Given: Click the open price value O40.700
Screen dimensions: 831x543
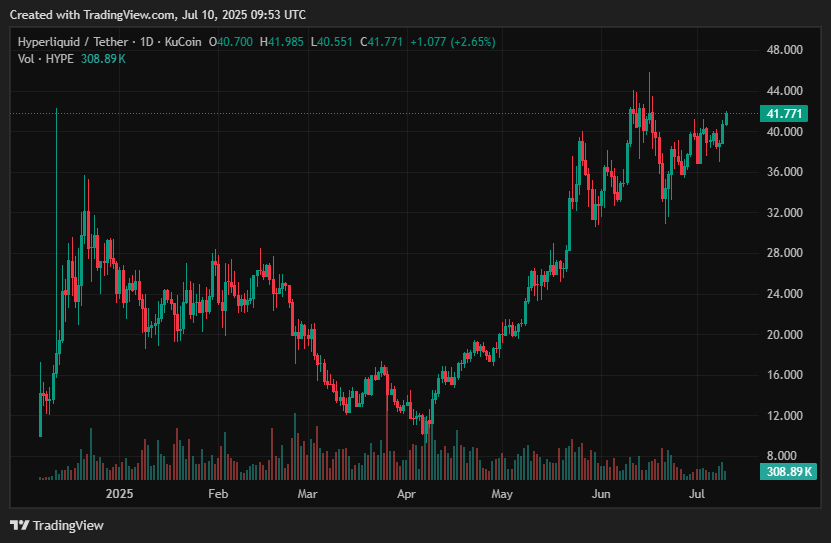Looking at the screenshot, I should tap(236, 42).
